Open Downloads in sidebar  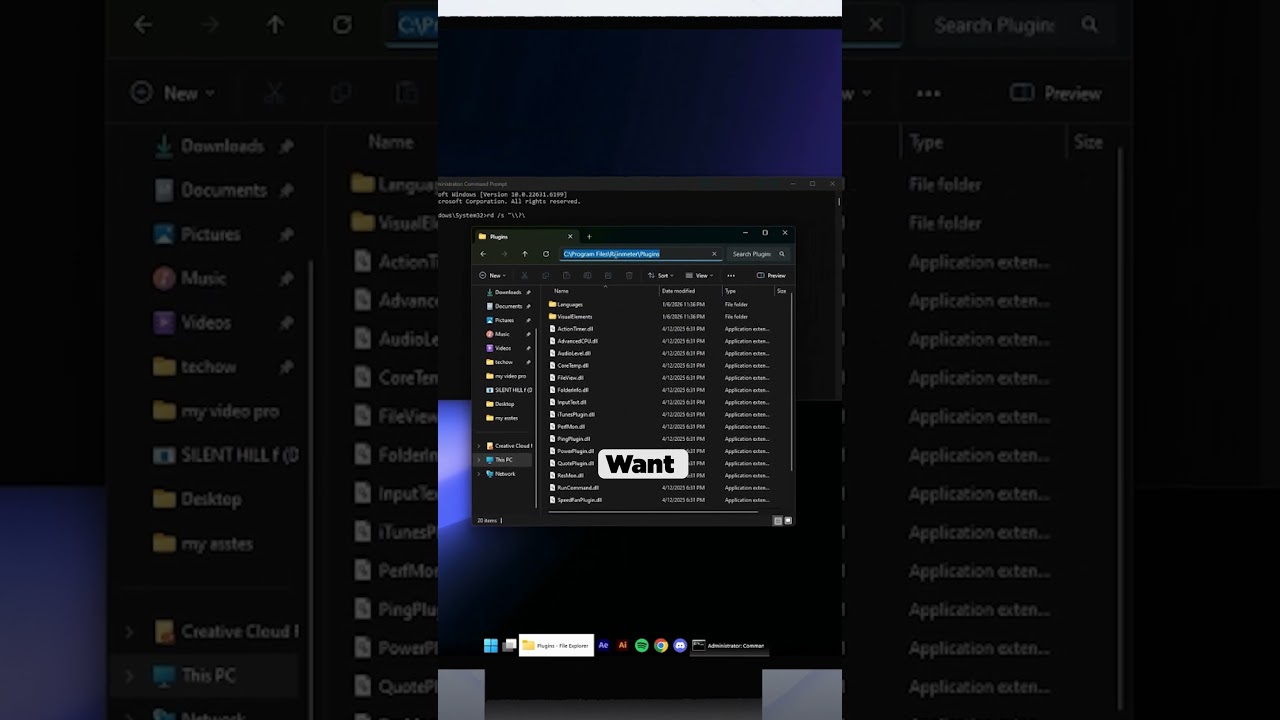tap(508, 292)
